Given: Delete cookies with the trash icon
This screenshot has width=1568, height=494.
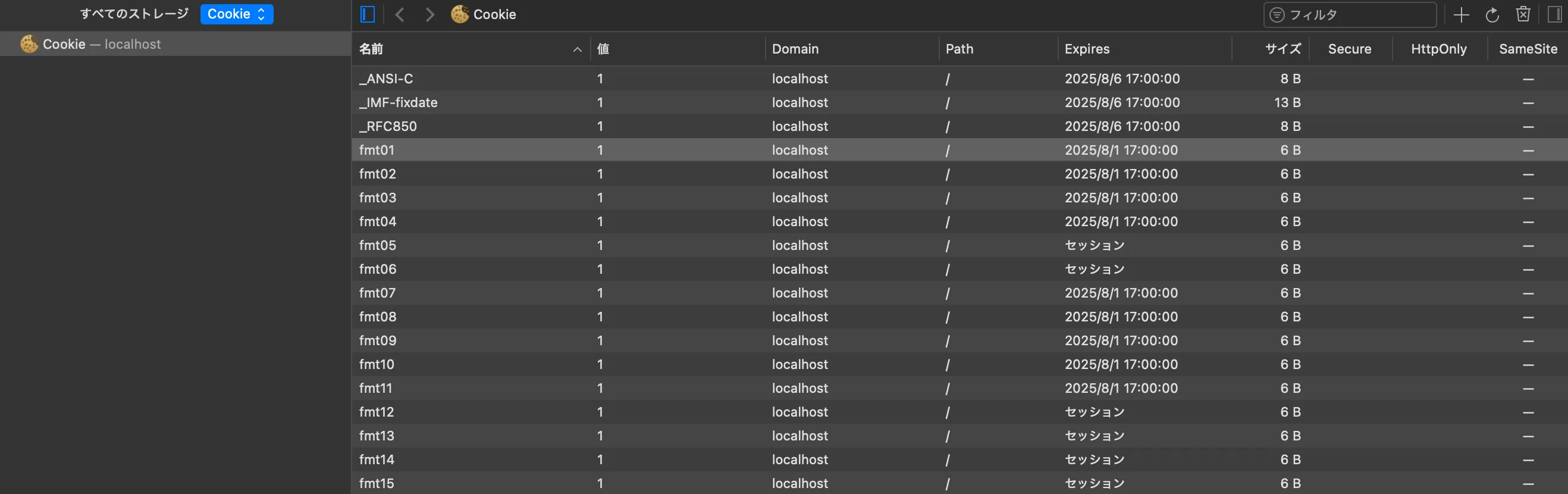Looking at the screenshot, I should pyautogui.click(x=1523, y=15).
